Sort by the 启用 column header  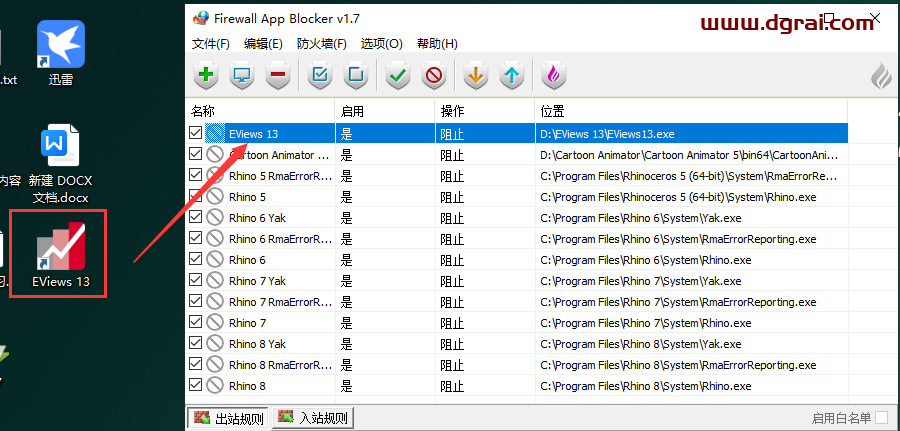click(x=385, y=111)
